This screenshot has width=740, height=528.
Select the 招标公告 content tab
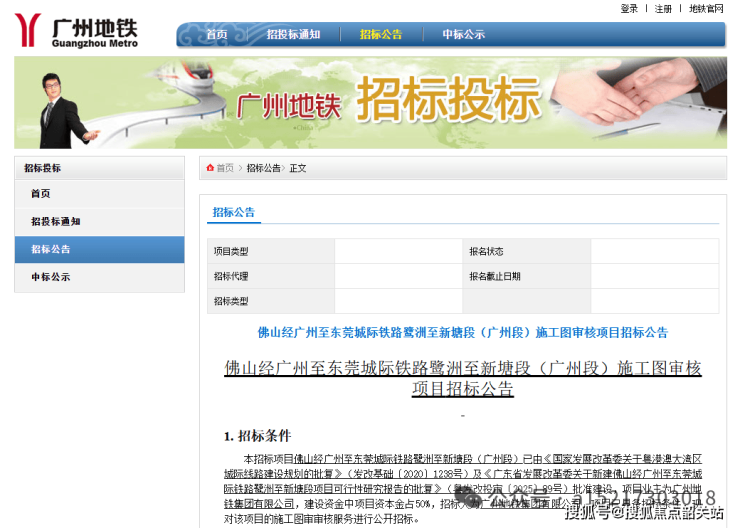[x=234, y=212]
